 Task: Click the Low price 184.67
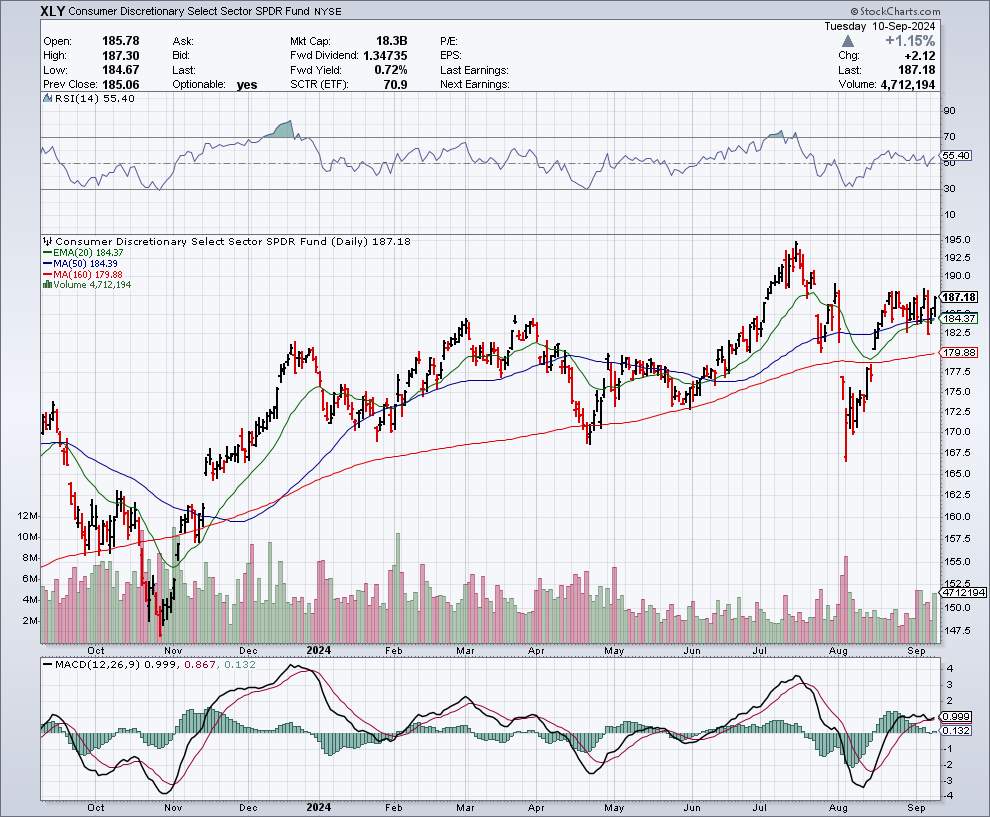[x=121, y=70]
